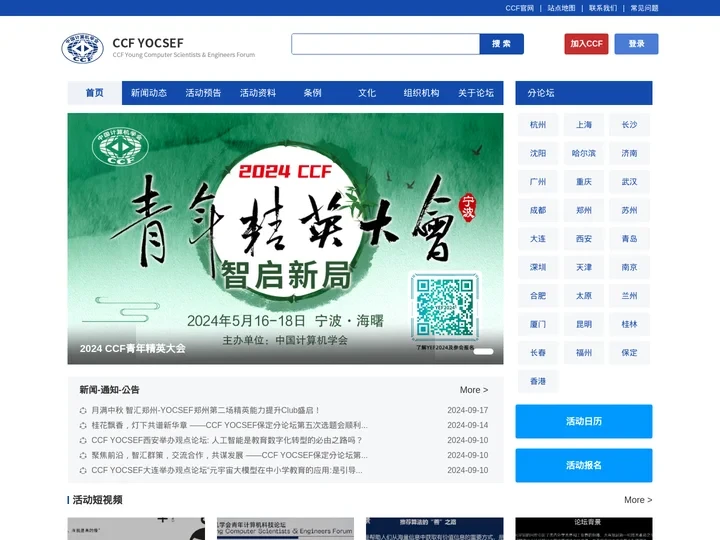Select the 南京 sub-forum
Screen dimensions: 720x540
tap(630, 267)
